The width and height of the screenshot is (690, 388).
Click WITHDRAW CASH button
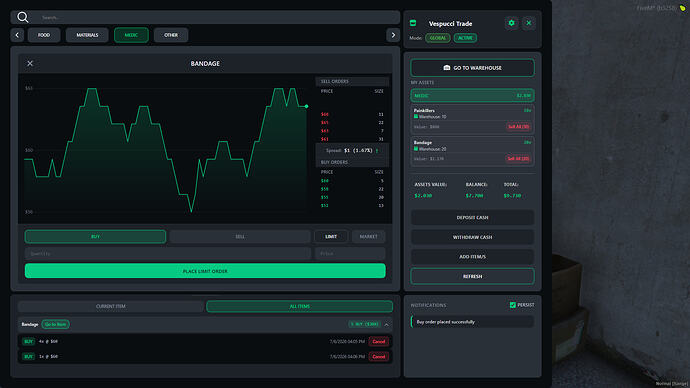472,237
